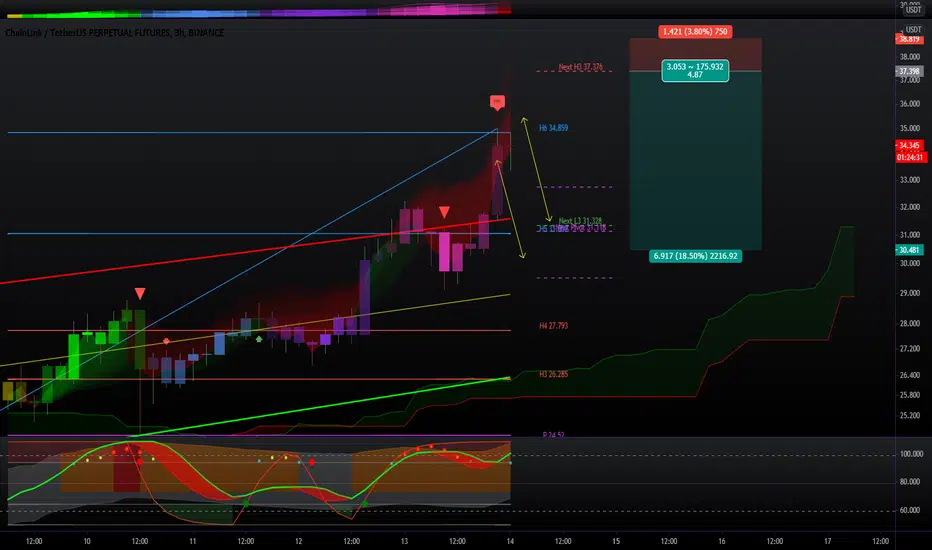Image resolution: width=932 pixels, height=550 pixels.
Task: Click the 26.400 price scale value
Action: click(x=910, y=375)
